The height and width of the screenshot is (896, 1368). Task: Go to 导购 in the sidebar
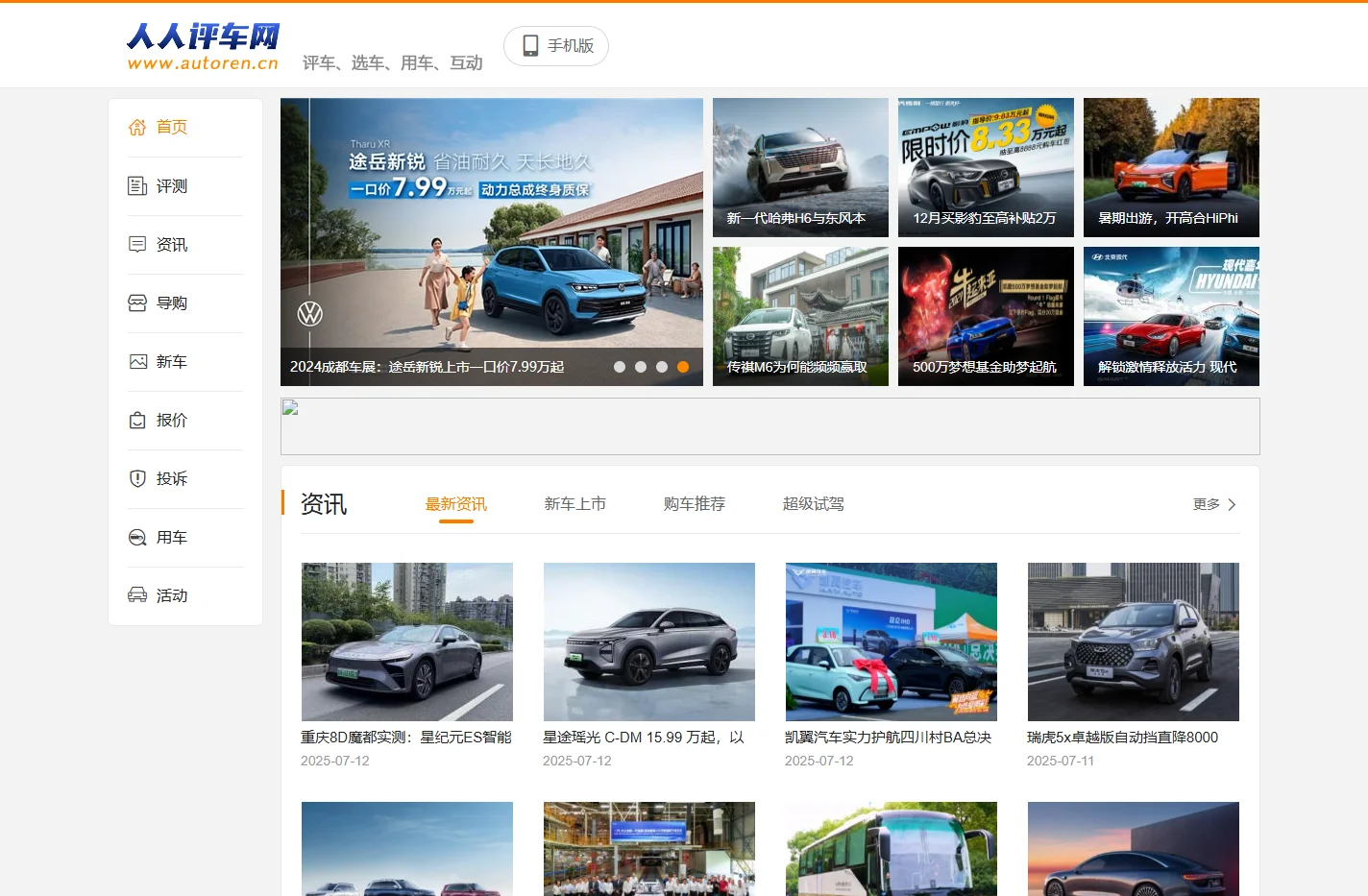(185, 303)
